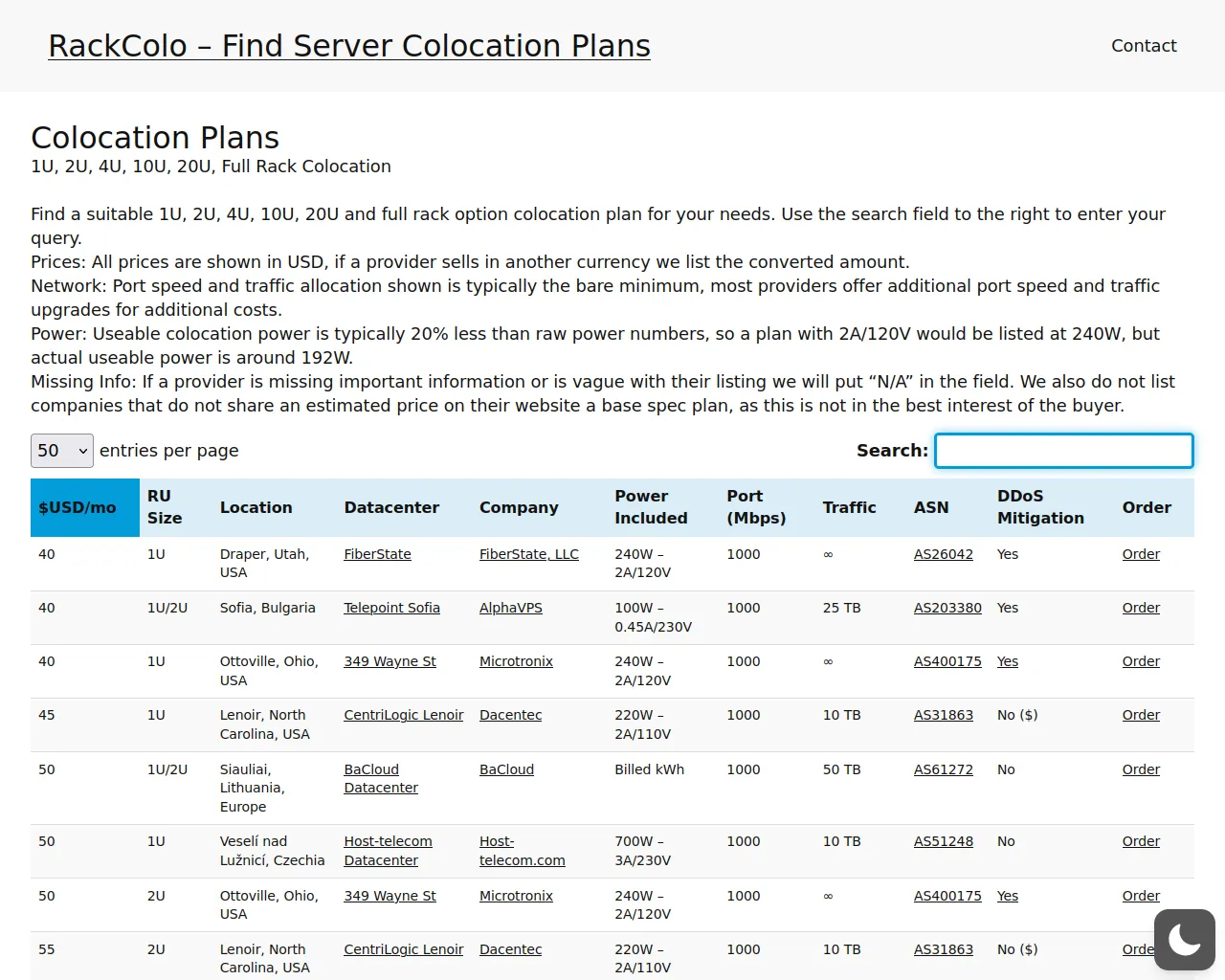Viewport: 1225px width, 980px height.
Task: Open the FiberState datacenter link
Action: 377,554
